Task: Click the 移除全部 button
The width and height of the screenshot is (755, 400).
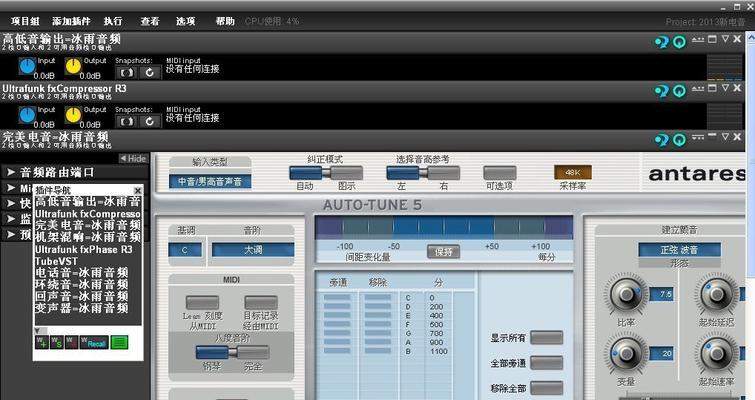Action: [x=547, y=388]
